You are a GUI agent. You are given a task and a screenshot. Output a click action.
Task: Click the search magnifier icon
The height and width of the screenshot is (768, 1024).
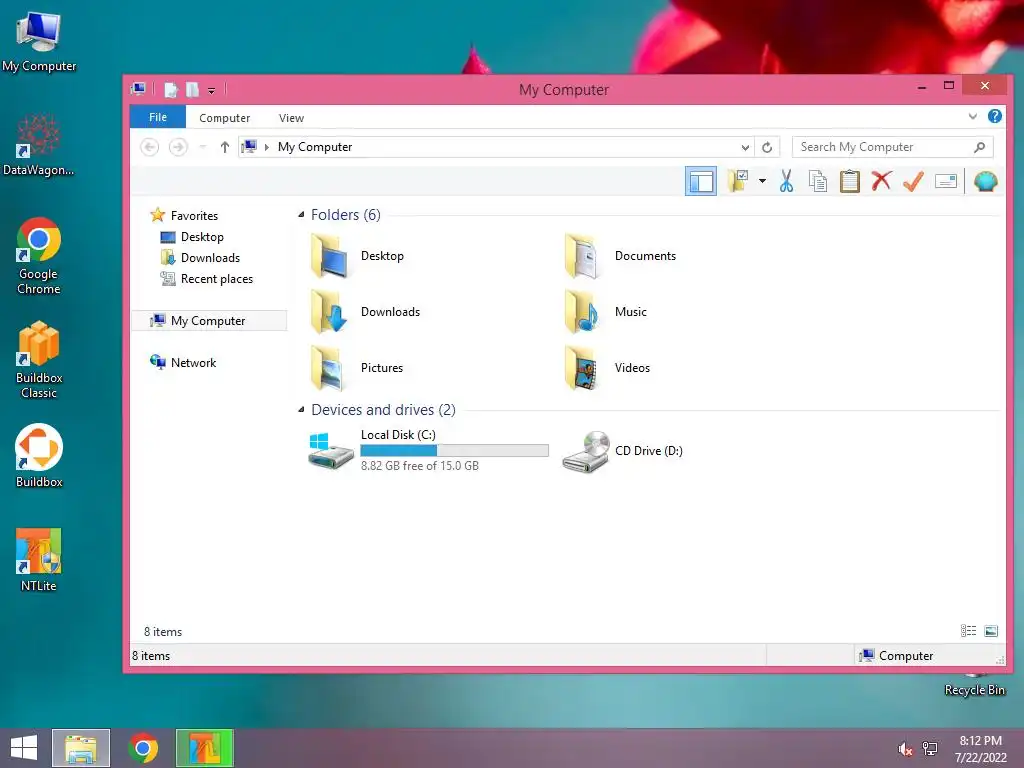coord(980,147)
